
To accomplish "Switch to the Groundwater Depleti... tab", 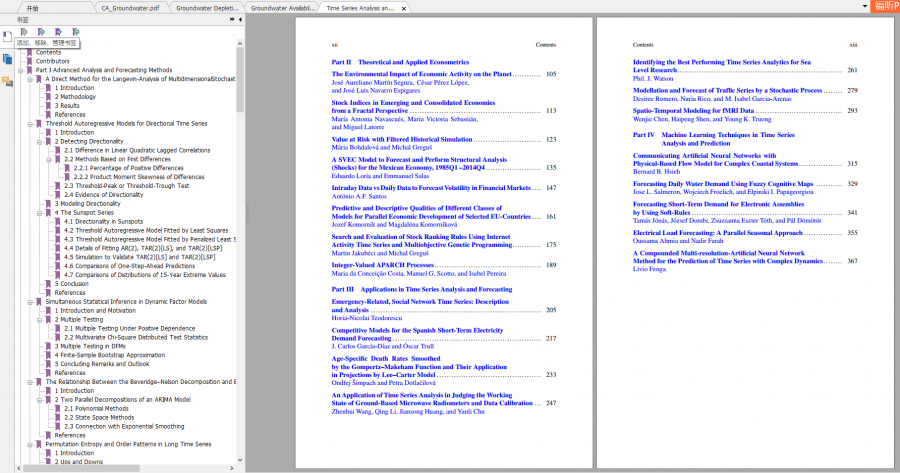I will (x=207, y=8).
